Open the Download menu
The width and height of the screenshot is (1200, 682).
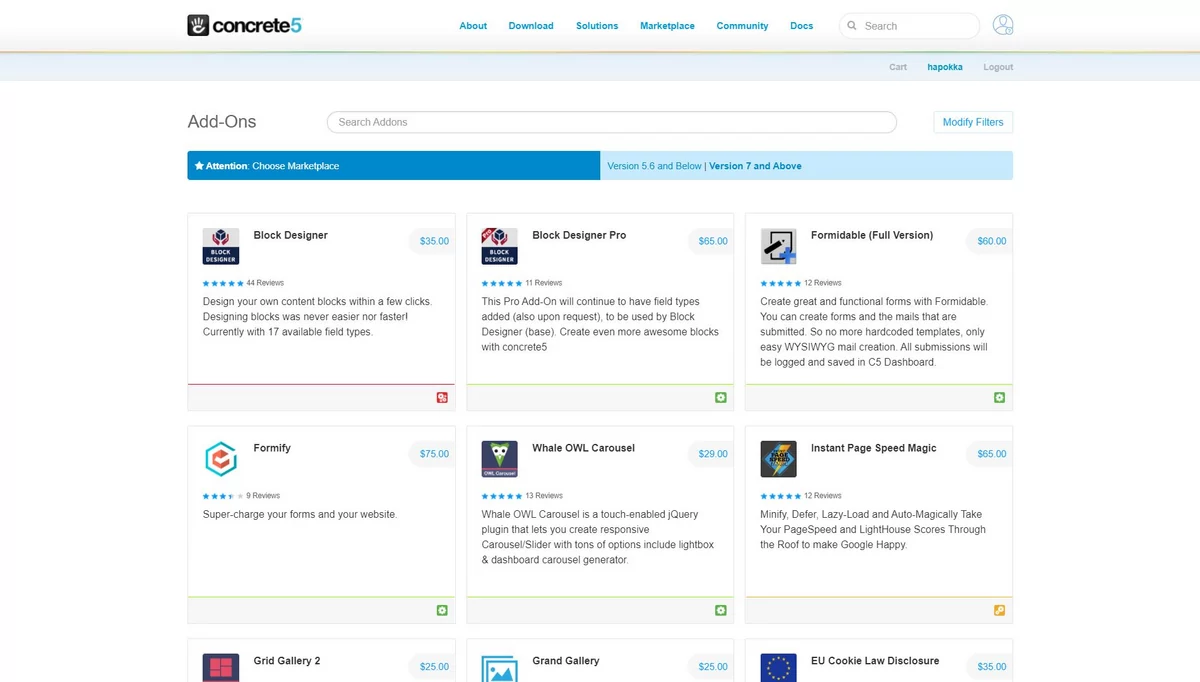click(x=531, y=26)
